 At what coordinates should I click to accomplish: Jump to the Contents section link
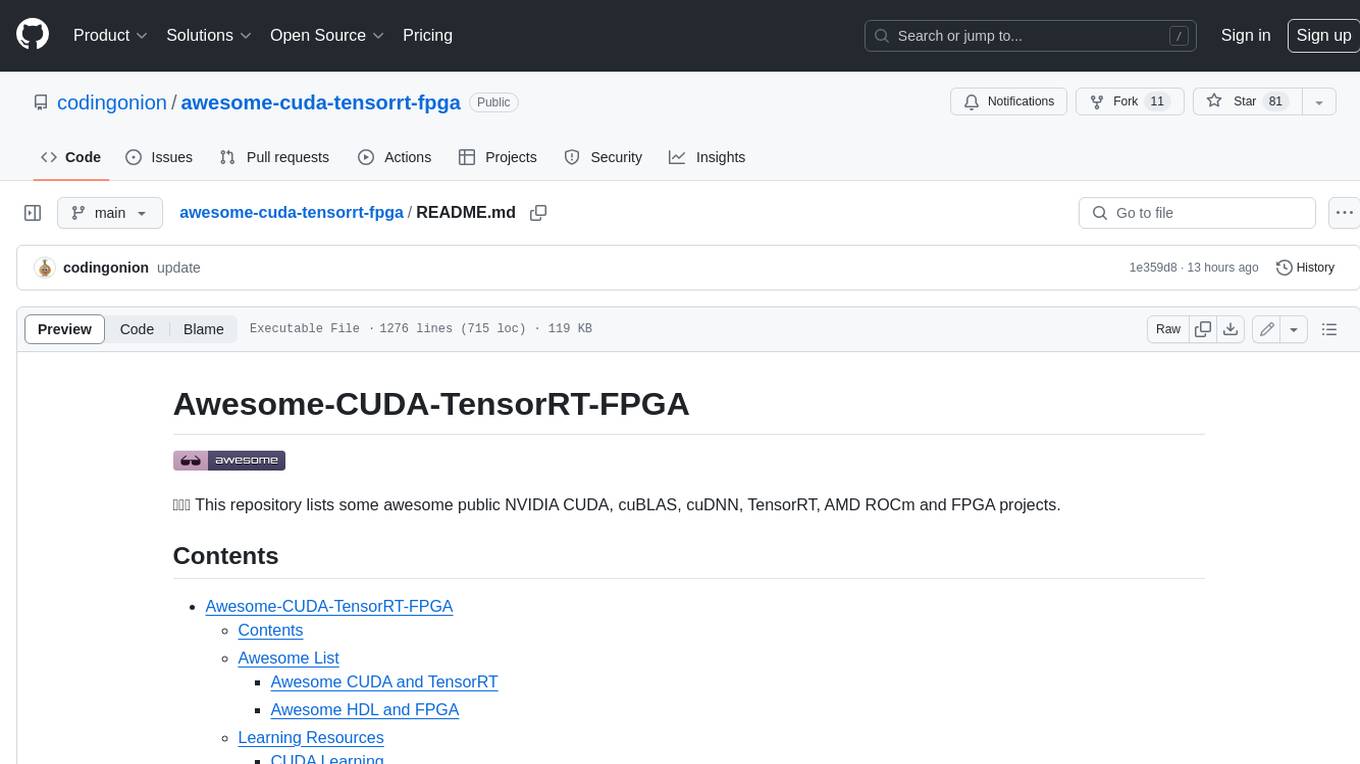270,630
